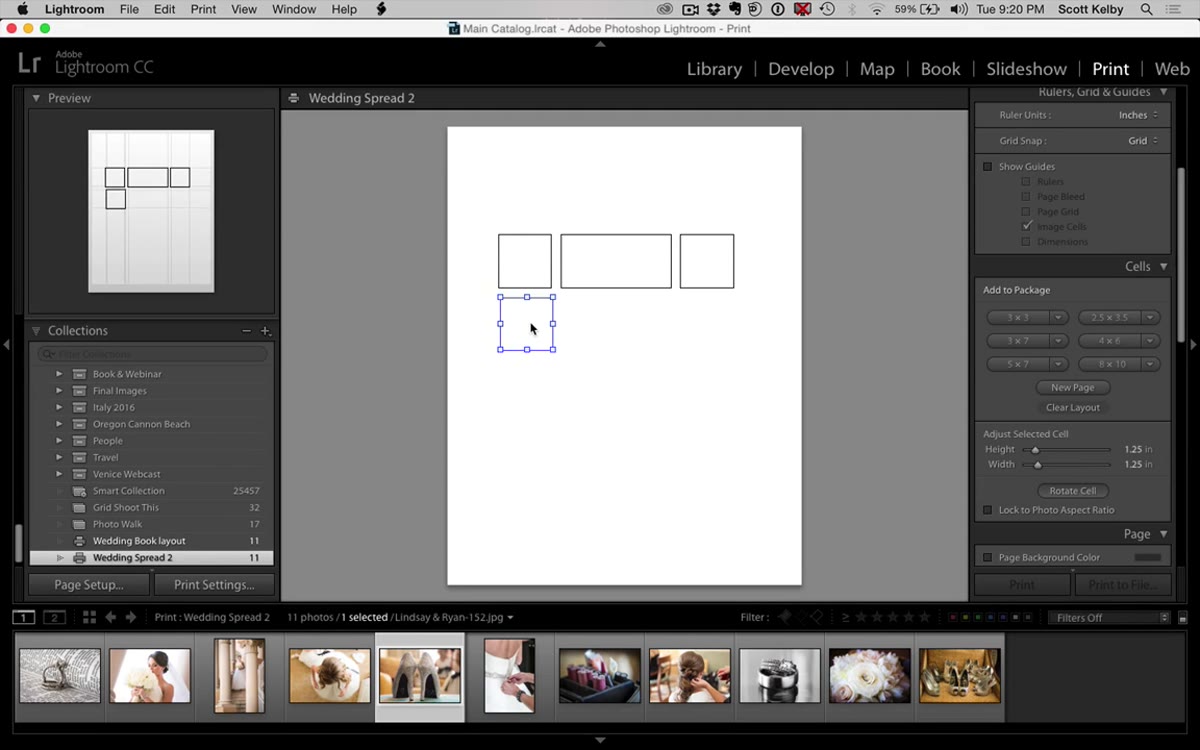Viewport: 1200px width, 750px height.
Task: Open the 3 x 3 cell size dropdown arrow
Action: (1059, 317)
